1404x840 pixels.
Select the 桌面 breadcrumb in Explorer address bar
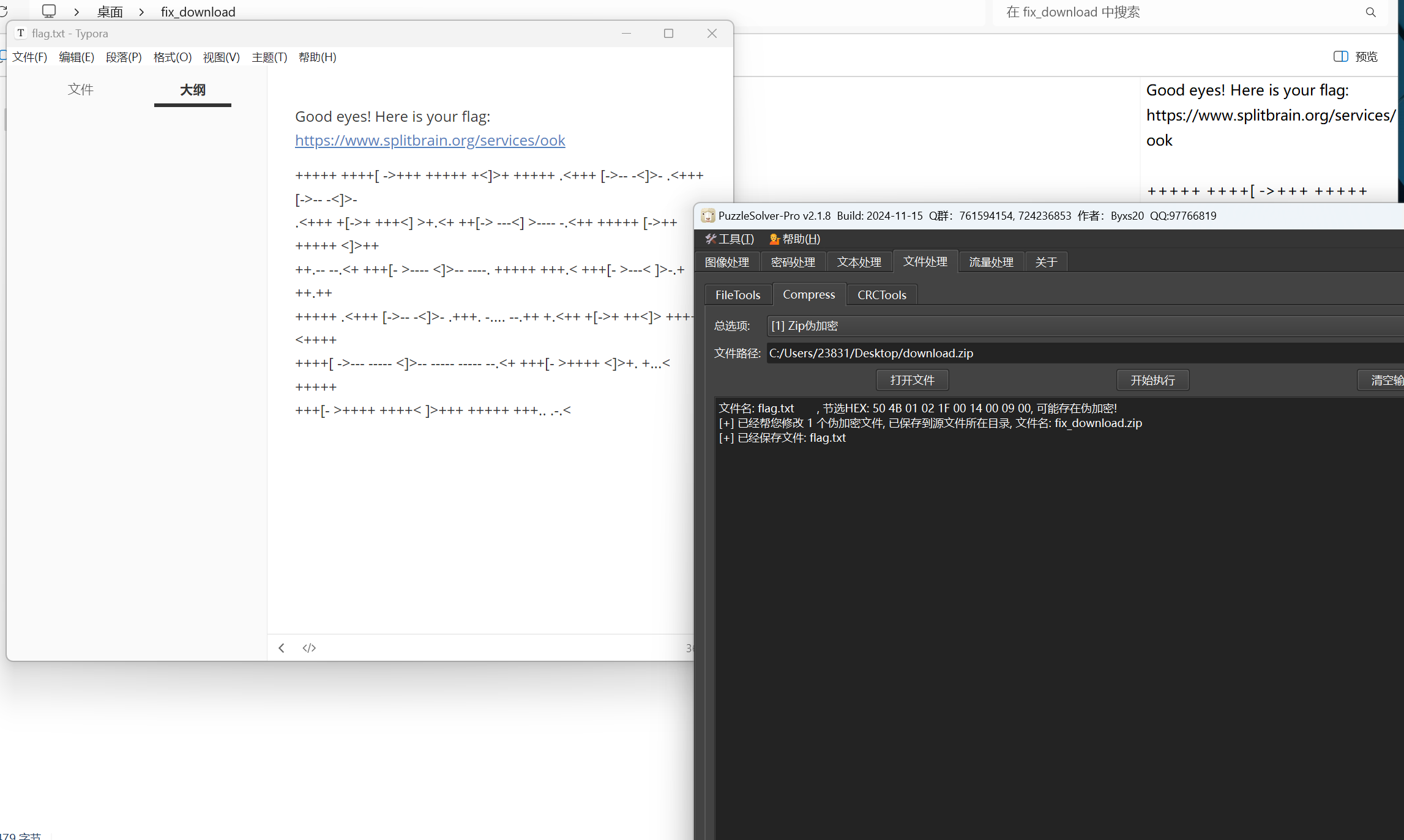pyautogui.click(x=110, y=12)
